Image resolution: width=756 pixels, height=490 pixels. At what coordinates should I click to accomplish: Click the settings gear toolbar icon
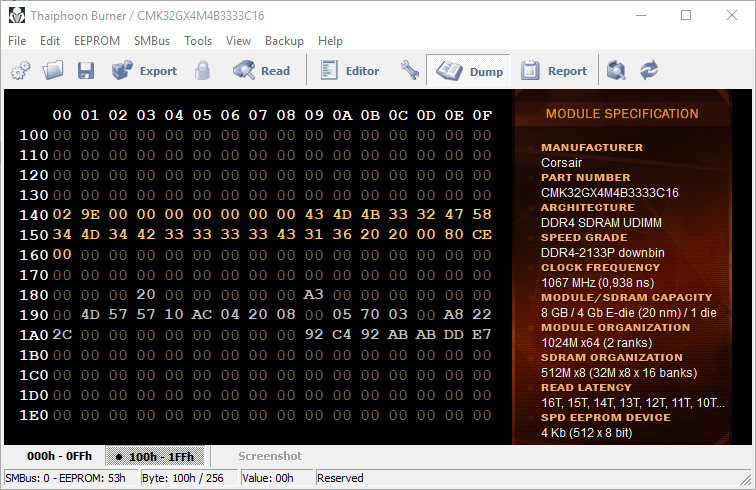pos(21,71)
